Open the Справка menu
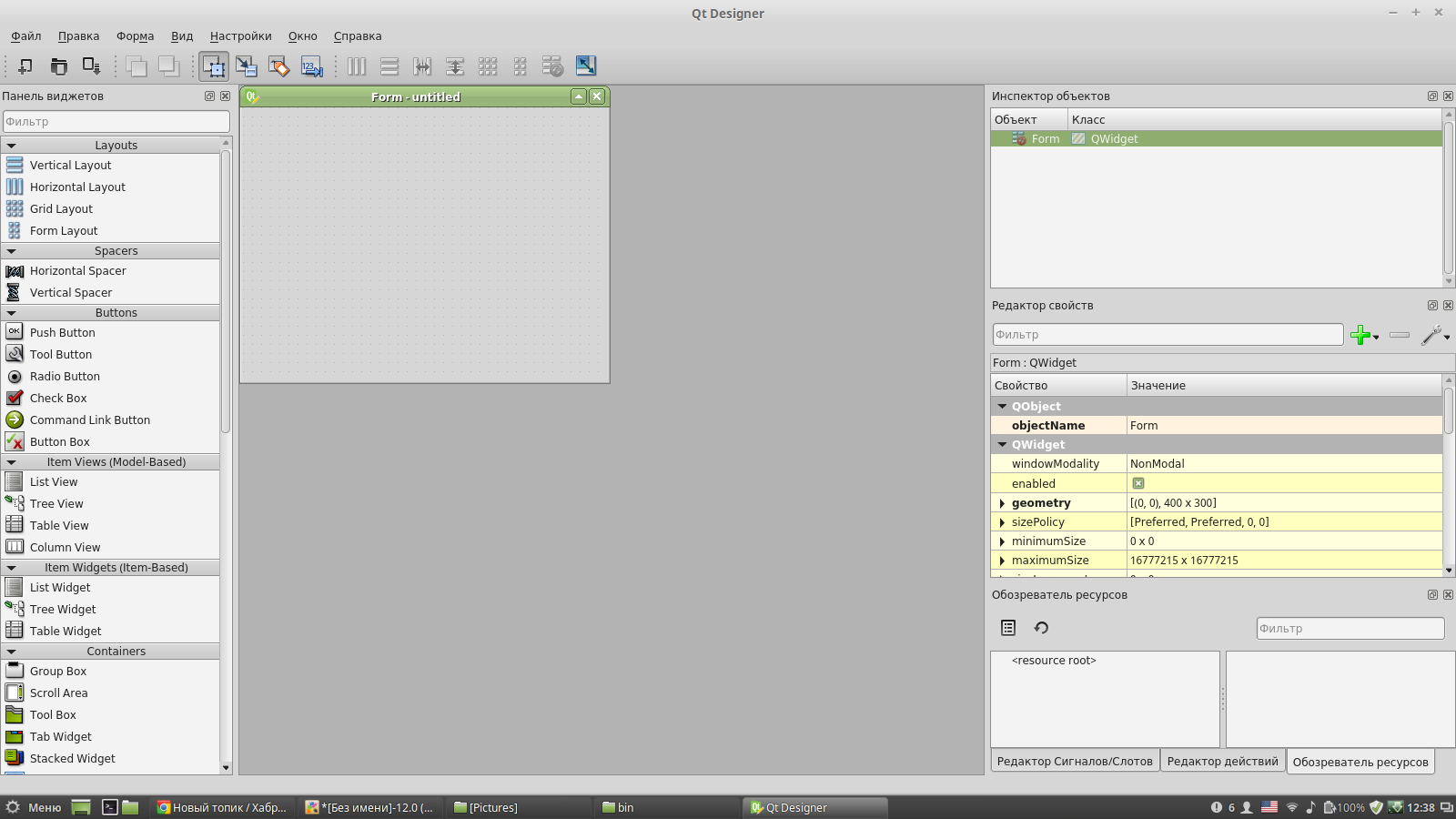Image resolution: width=1456 pixels, height=819 pixels. 358,36
